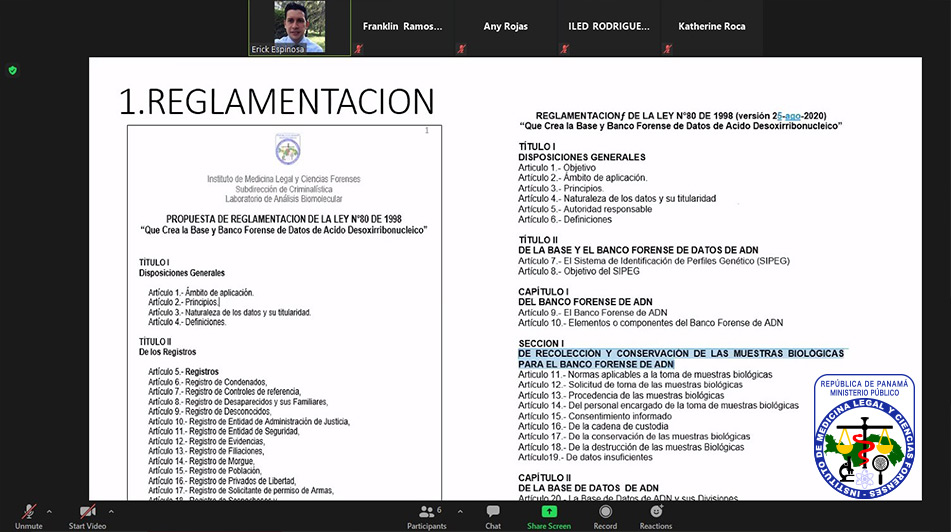Select Katherine Roca participant tile

pos(712,28)
